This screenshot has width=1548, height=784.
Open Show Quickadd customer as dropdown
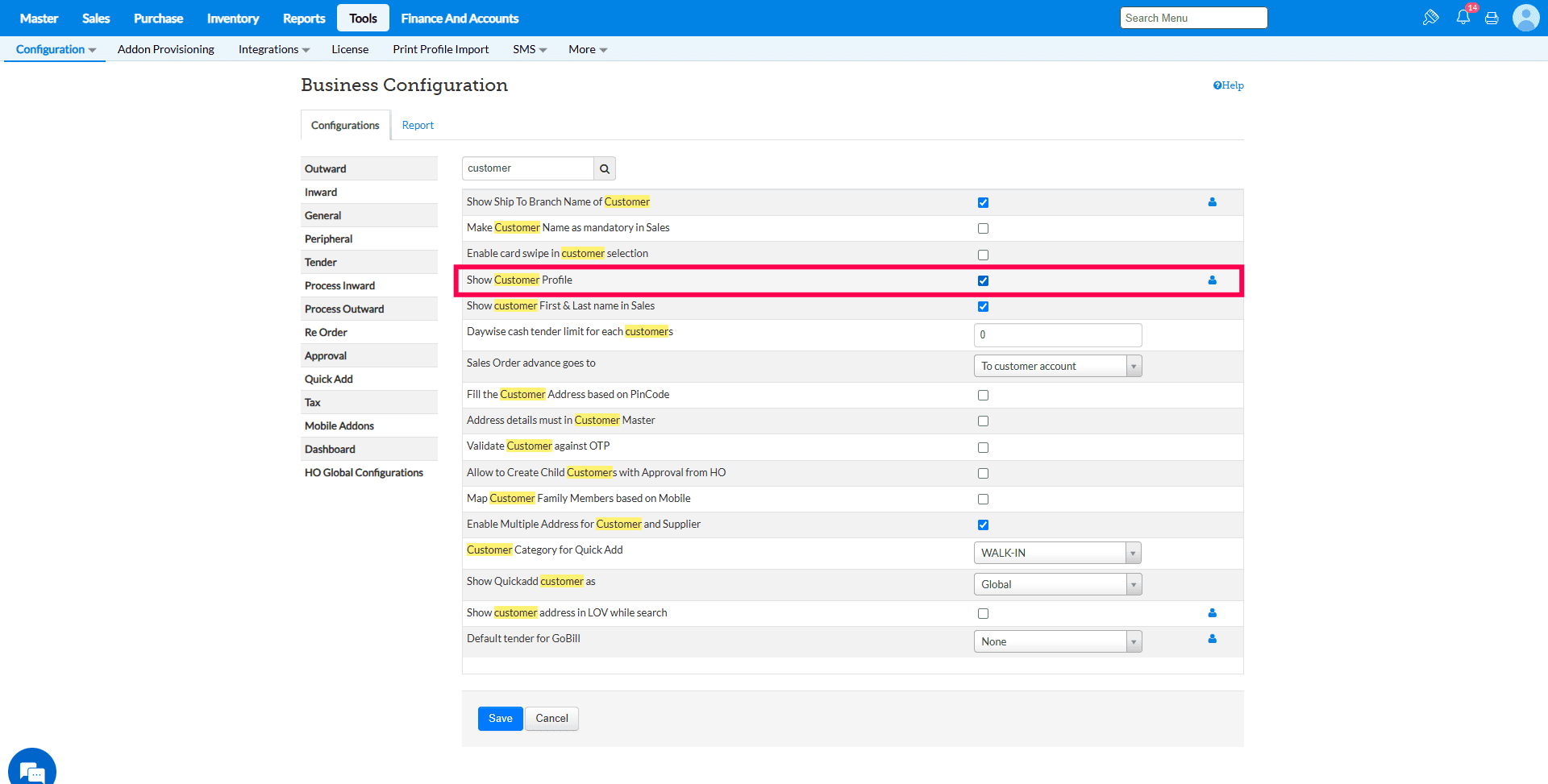[x=1057, y=585]
